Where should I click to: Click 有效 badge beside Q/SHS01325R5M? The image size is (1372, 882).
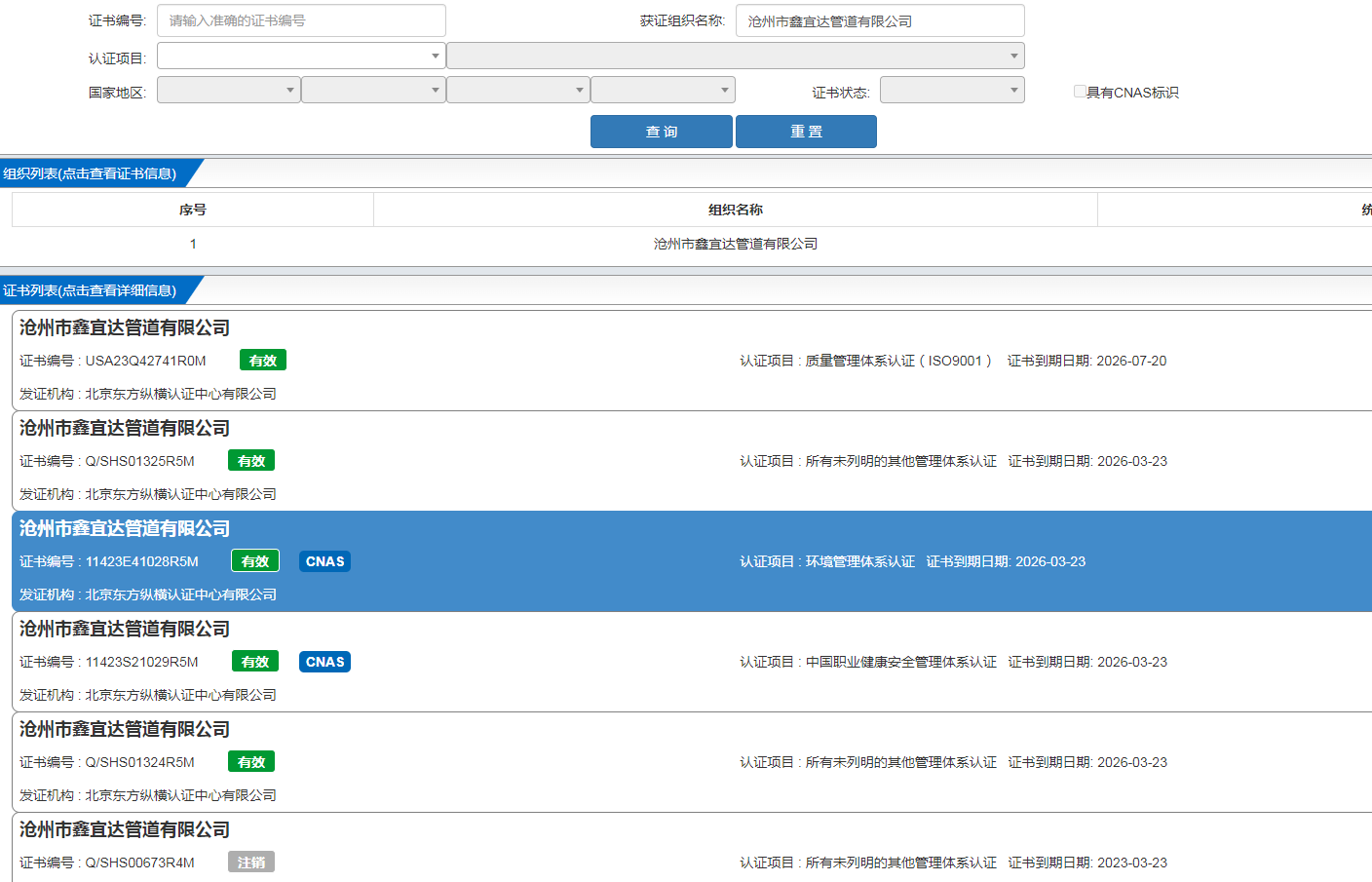(251, 461)
